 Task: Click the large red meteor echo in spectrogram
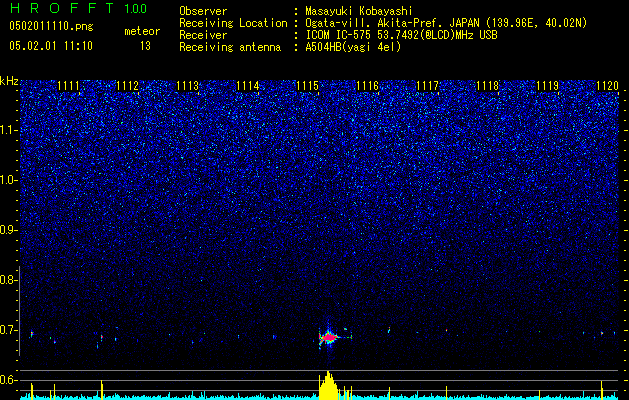(329, 337)
